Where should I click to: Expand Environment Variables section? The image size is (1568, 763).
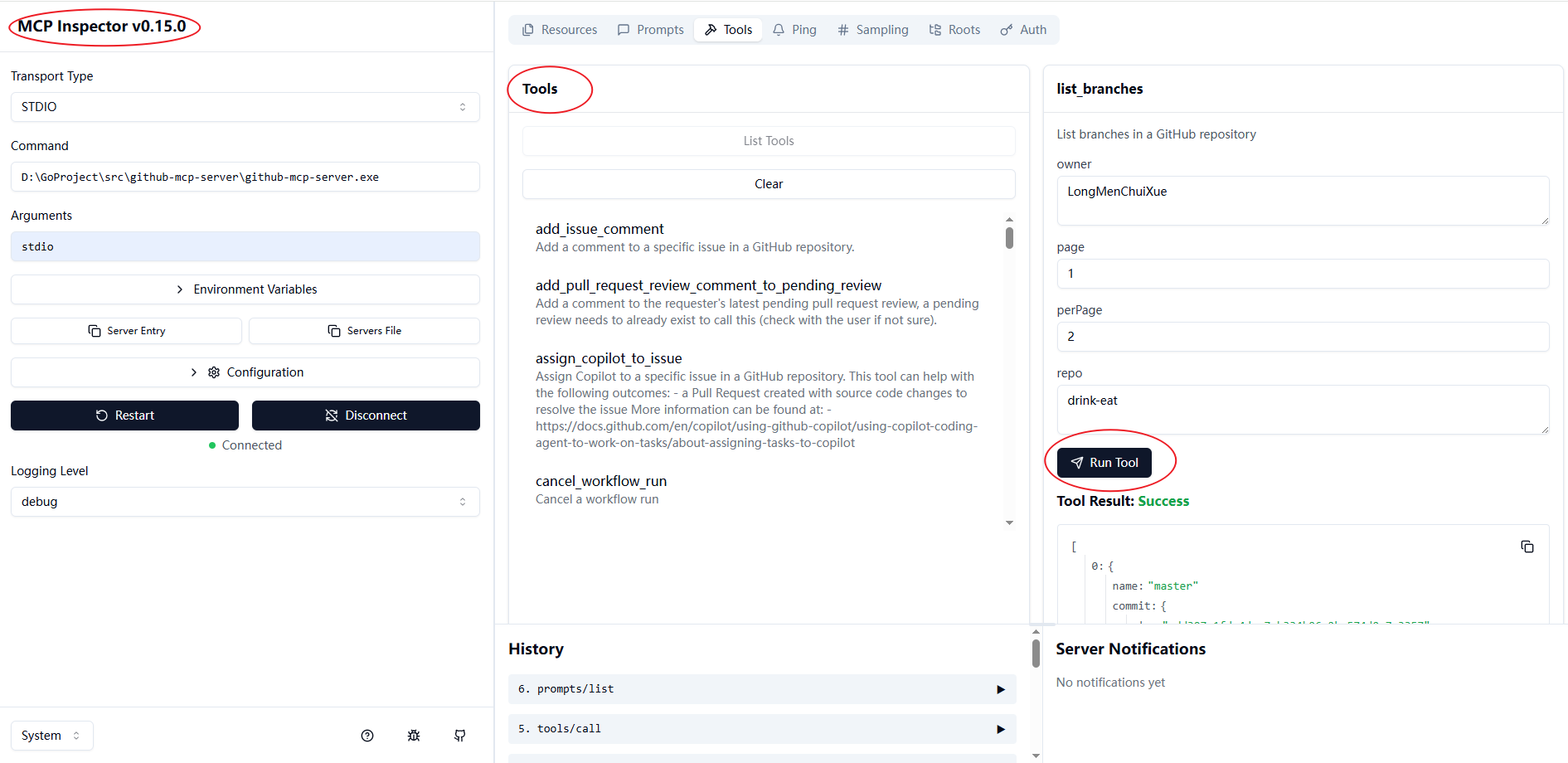tap(245, 289)
